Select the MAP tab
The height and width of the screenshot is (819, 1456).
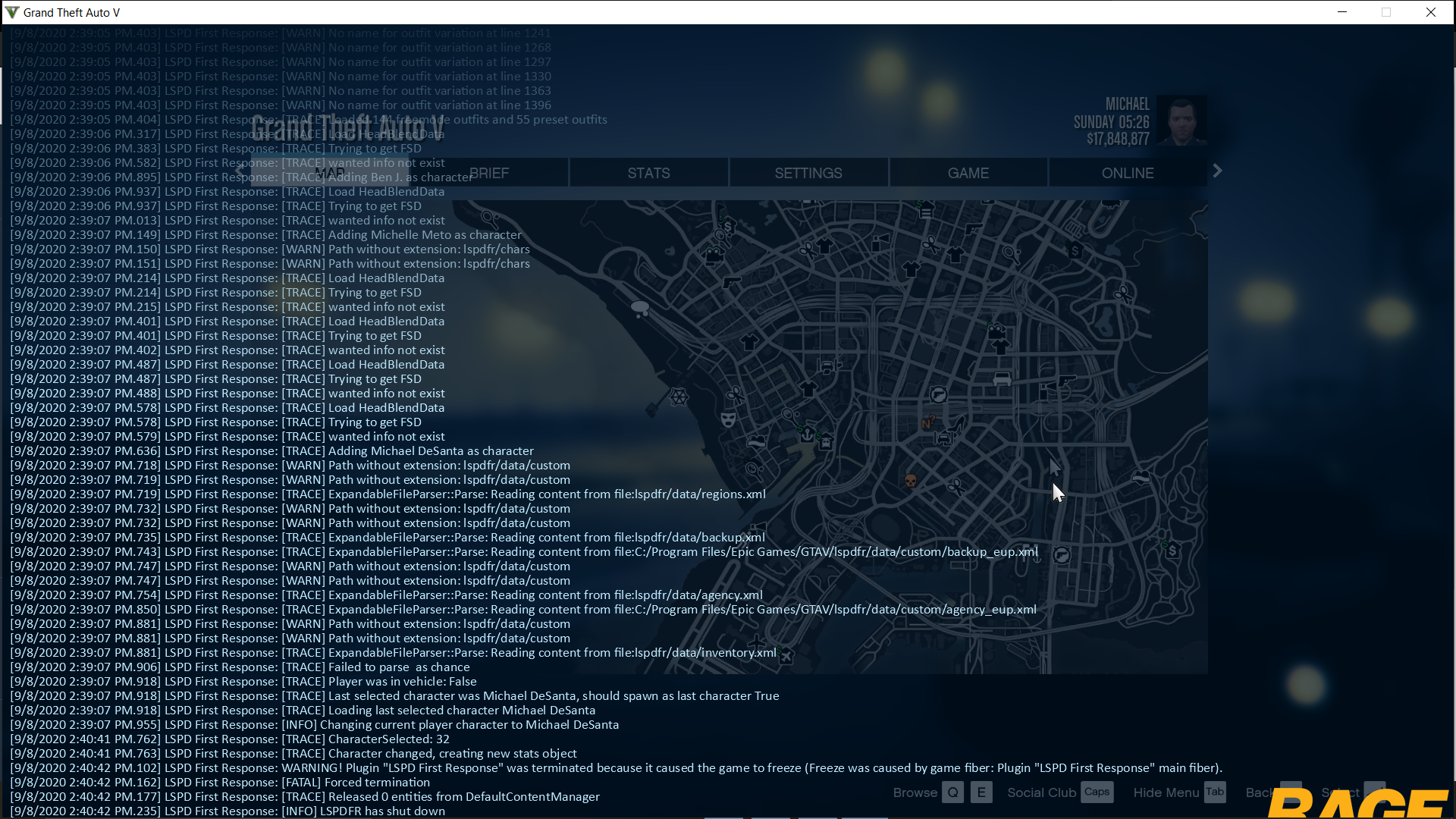click(x=329, y=173)
